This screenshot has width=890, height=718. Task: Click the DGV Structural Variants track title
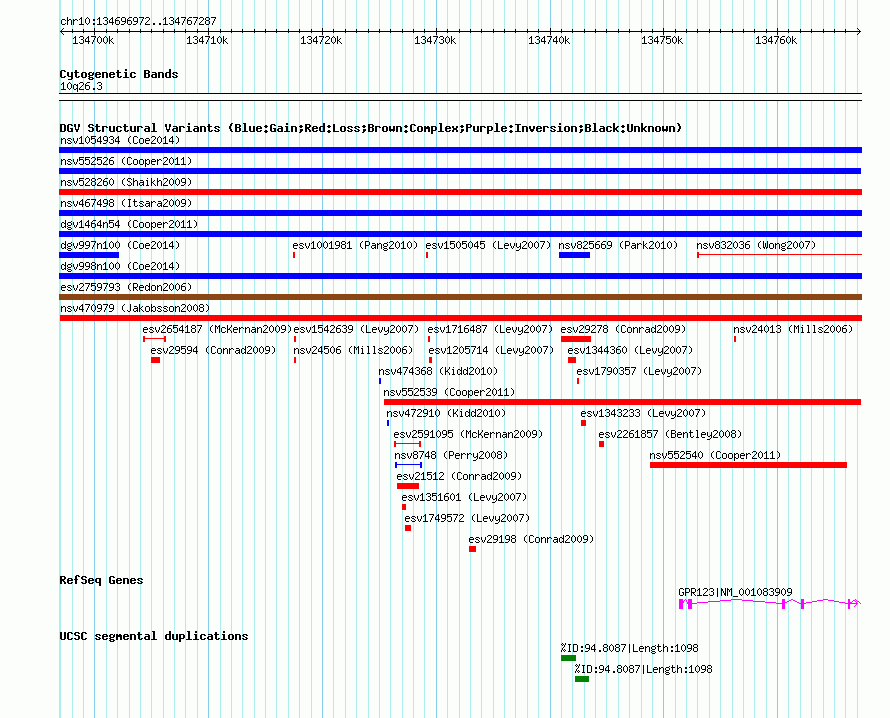371,128
